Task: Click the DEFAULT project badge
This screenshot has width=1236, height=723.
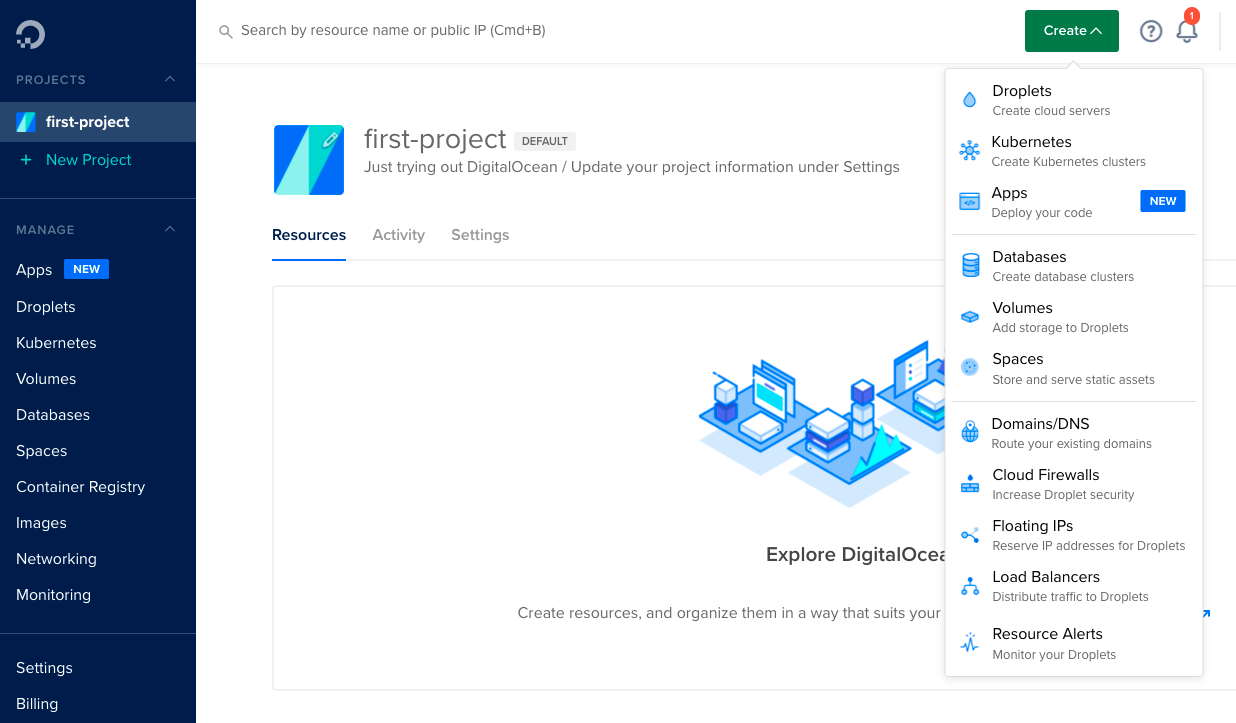Action: 545,141
